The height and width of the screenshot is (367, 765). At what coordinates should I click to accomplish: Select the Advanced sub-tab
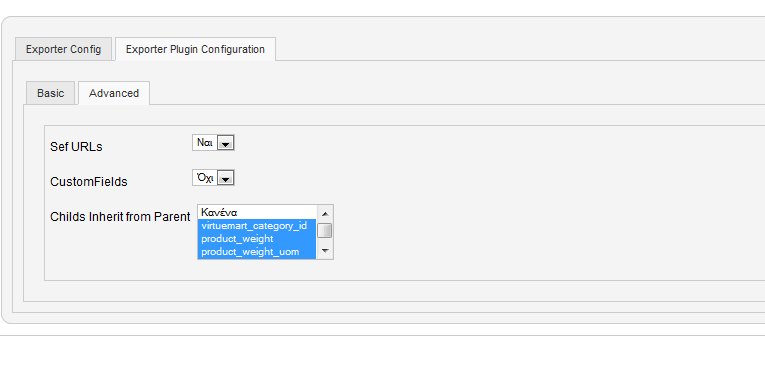[x=114, y=93]
